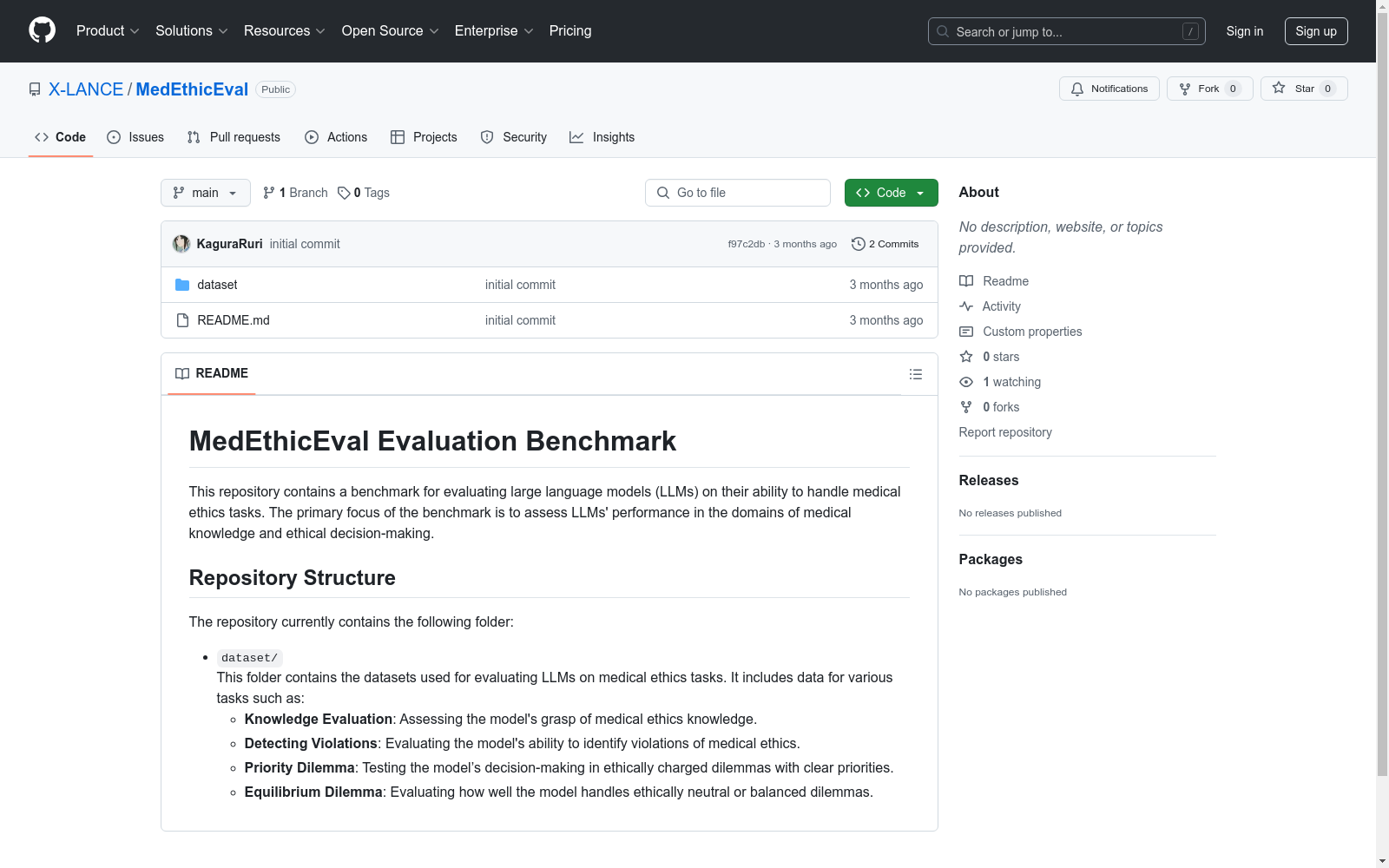The width and height of the screenshot is (1389, 868).
Task: Expand the Open Source menu
Action: point(390,31)
